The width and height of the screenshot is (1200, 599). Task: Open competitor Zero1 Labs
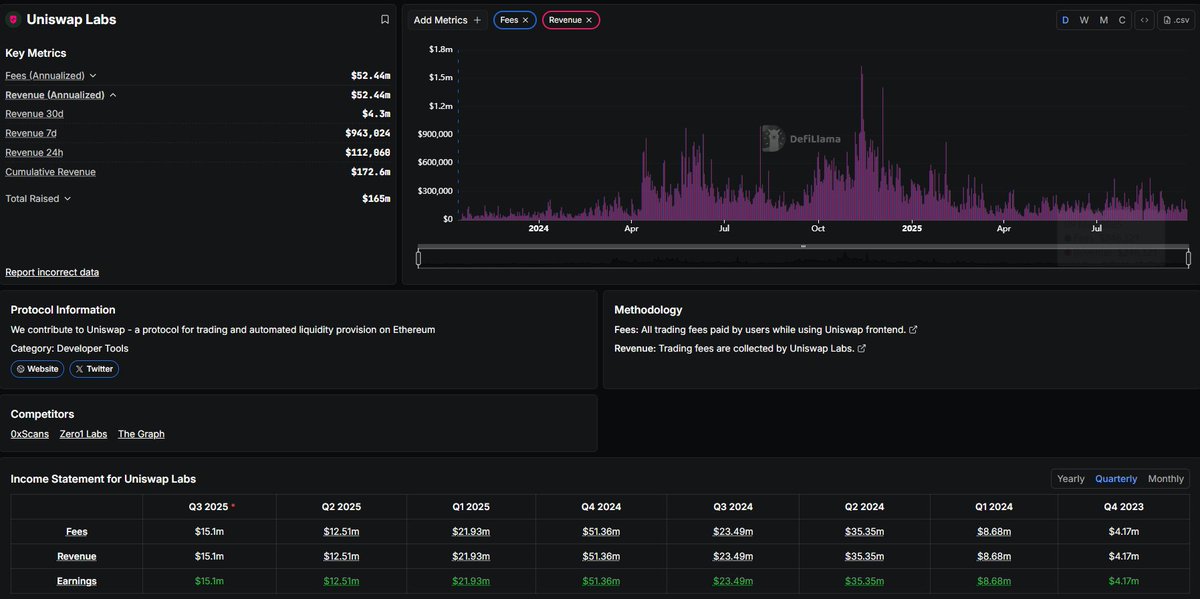83,434
